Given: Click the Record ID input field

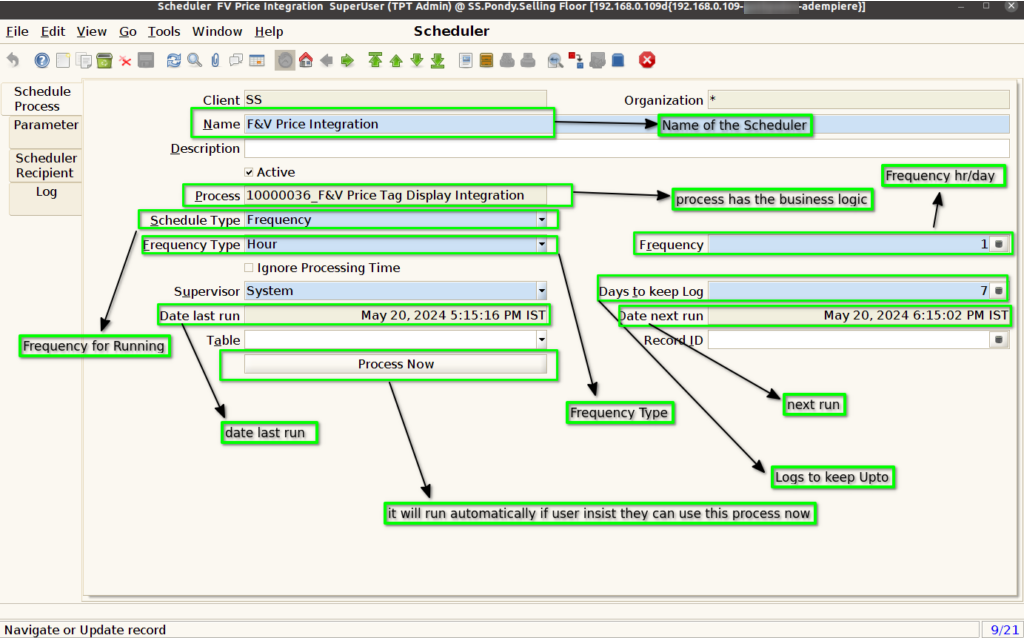Looking at the screenshot, I should [849, 340].
